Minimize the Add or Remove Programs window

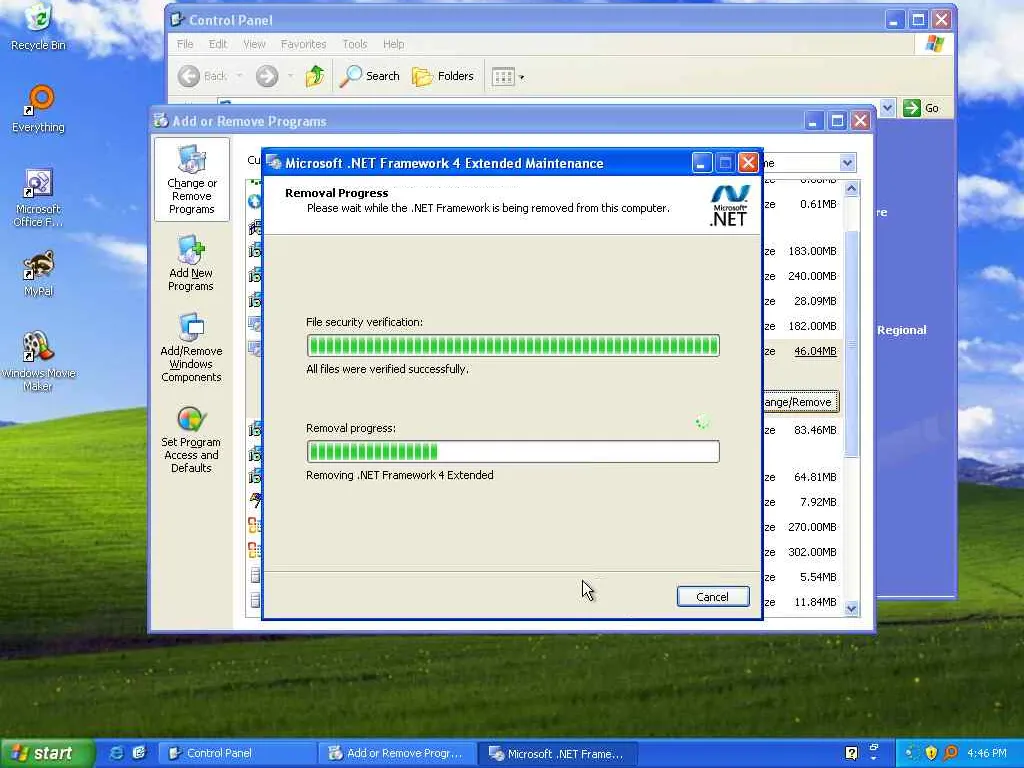click(x=813, y=121)
